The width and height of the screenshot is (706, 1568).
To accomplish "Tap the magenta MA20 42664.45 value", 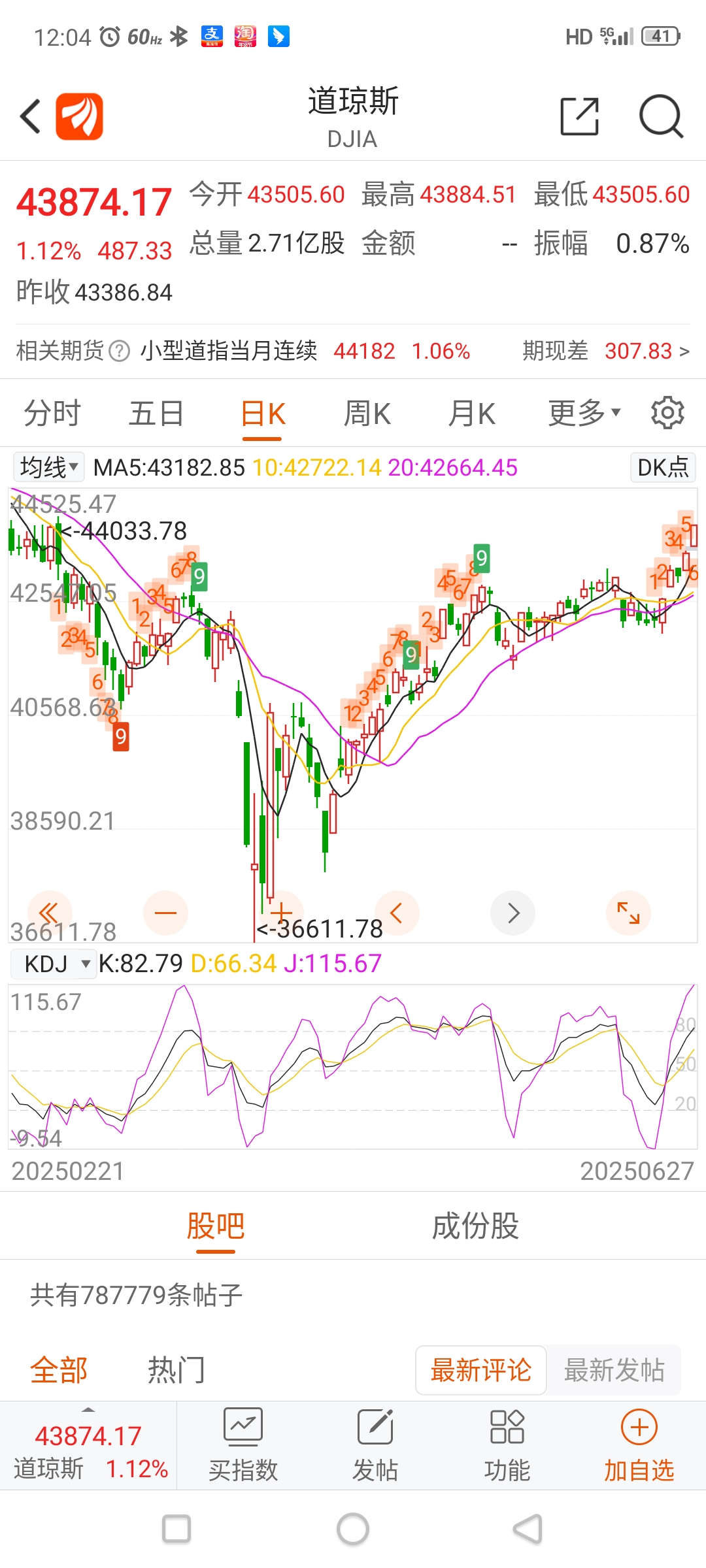I will 452,468.
